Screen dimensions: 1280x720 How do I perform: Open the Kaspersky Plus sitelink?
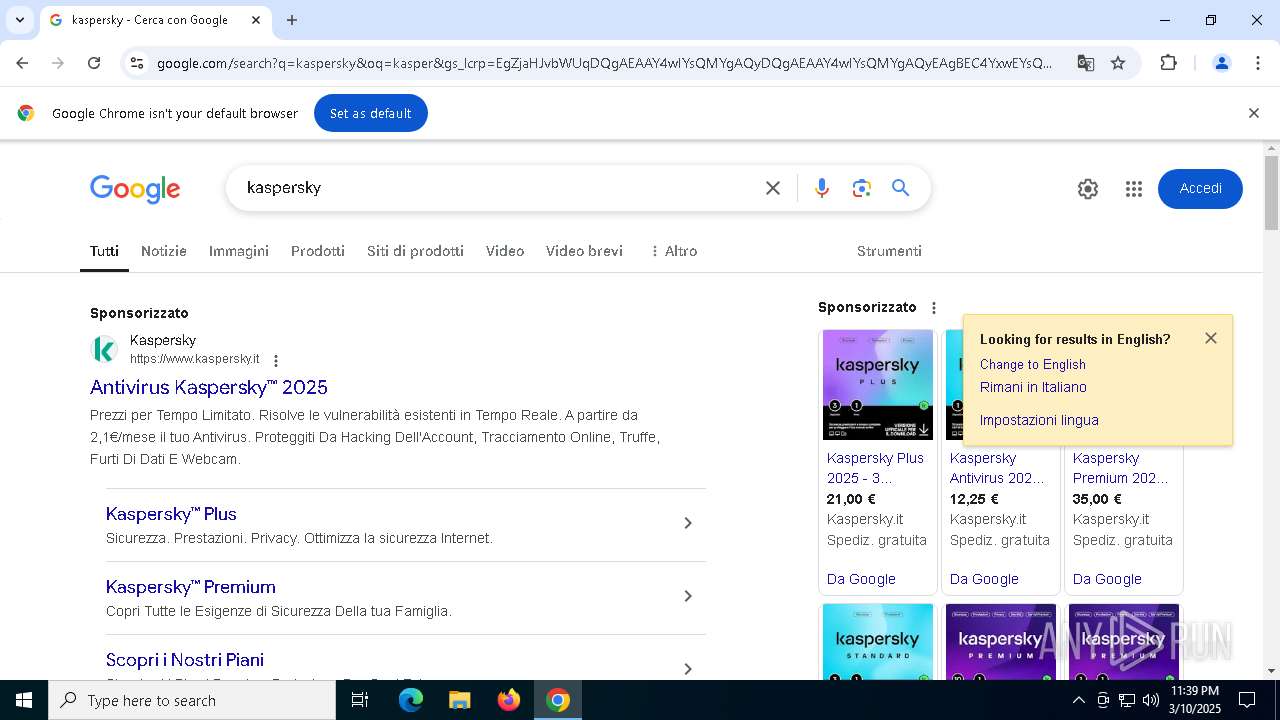(x=171, y=514)
